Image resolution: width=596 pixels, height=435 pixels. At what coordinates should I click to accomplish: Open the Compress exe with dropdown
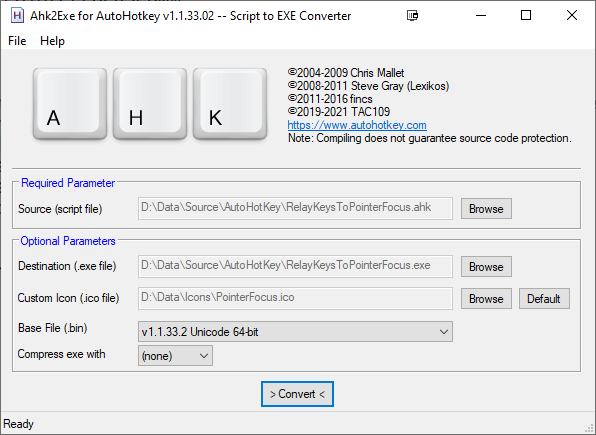[175, 356]
